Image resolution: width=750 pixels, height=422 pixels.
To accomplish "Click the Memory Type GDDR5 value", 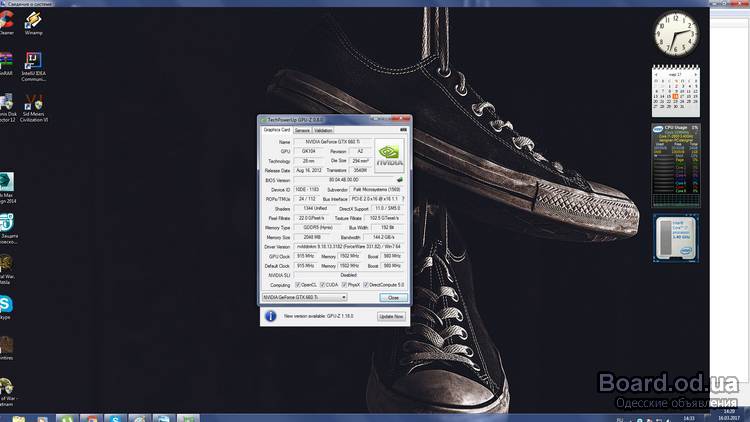I will coord(318,227).
